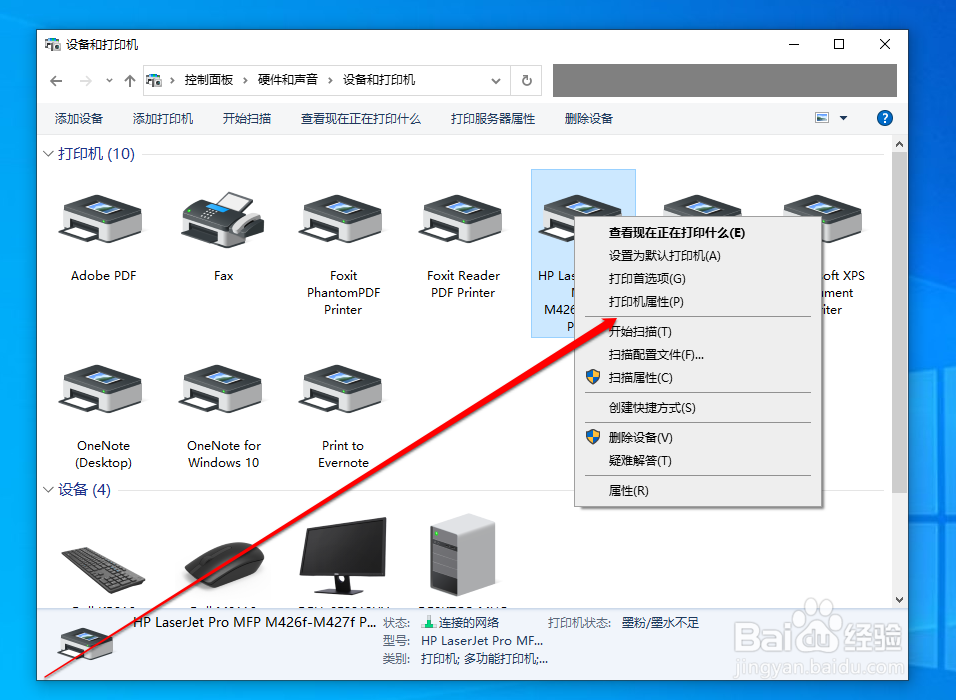Click 添加设备 toolbar button
The height and width of the screenshot is (700, 956).
click(x=79, y=119)
